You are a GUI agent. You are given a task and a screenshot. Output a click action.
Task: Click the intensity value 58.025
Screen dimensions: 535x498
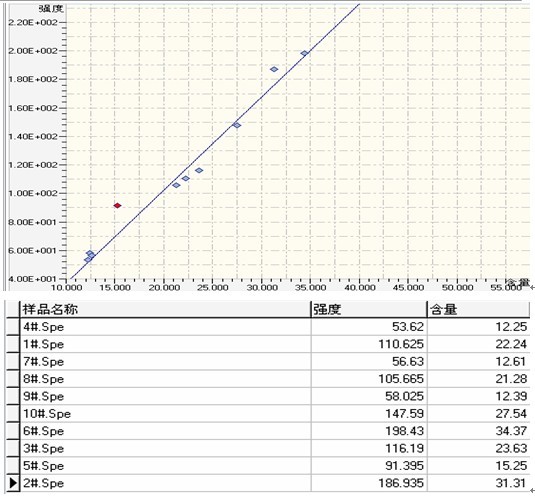(404, 396)
